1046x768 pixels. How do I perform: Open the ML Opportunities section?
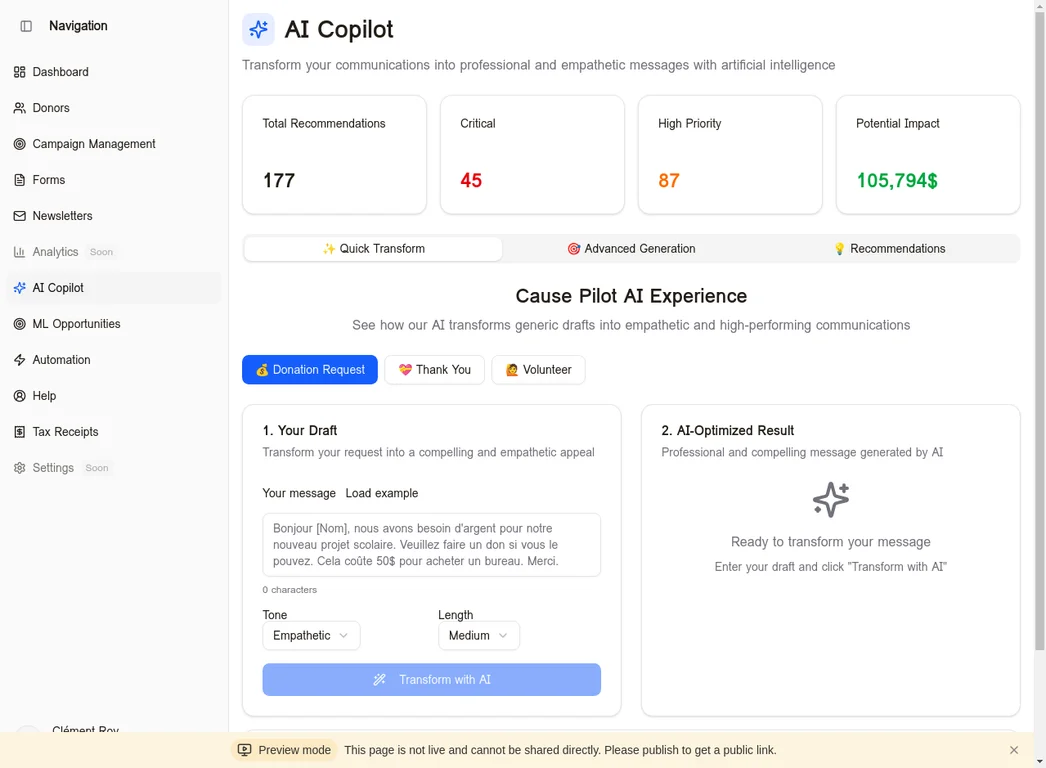(x=78, y=323)
